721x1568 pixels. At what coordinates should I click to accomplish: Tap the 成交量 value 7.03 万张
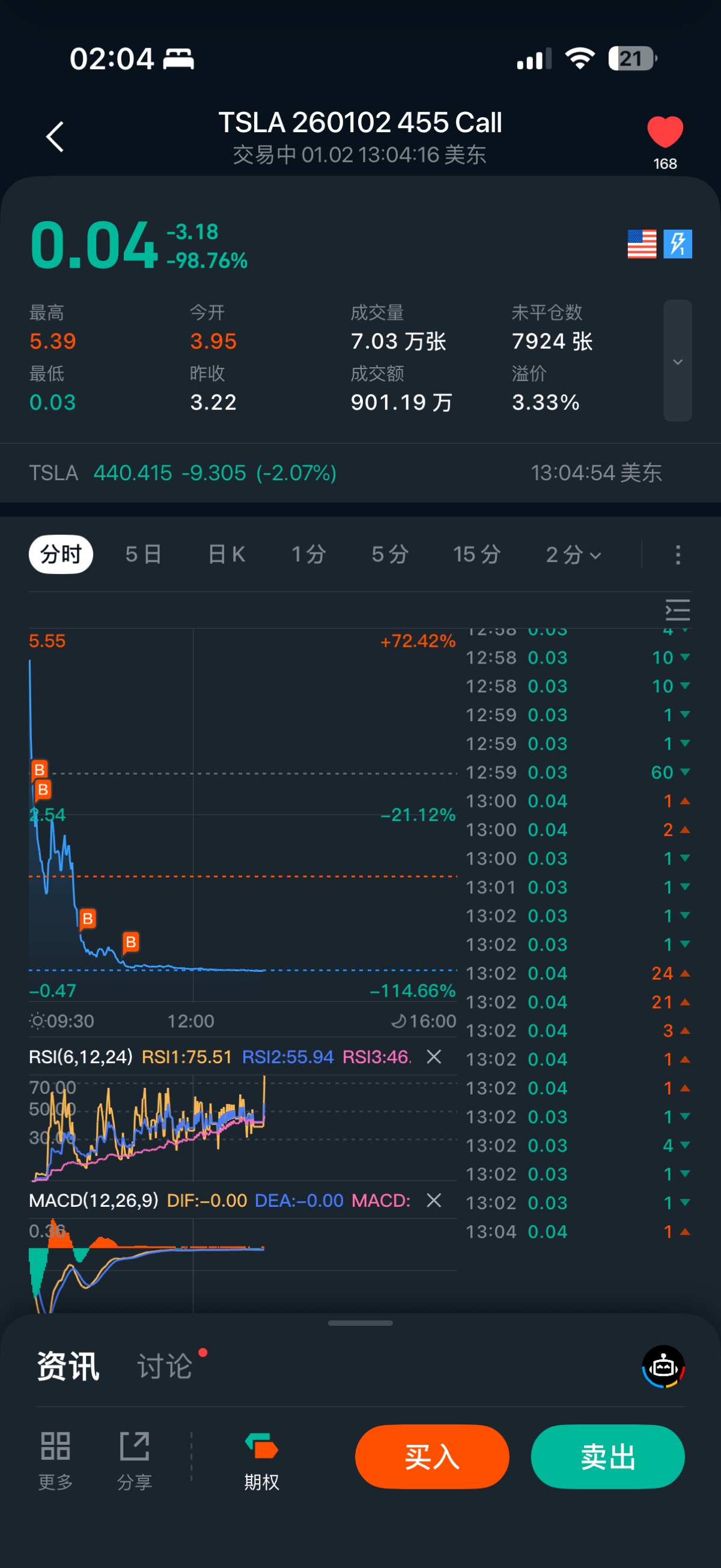click(x=398, y=341)
